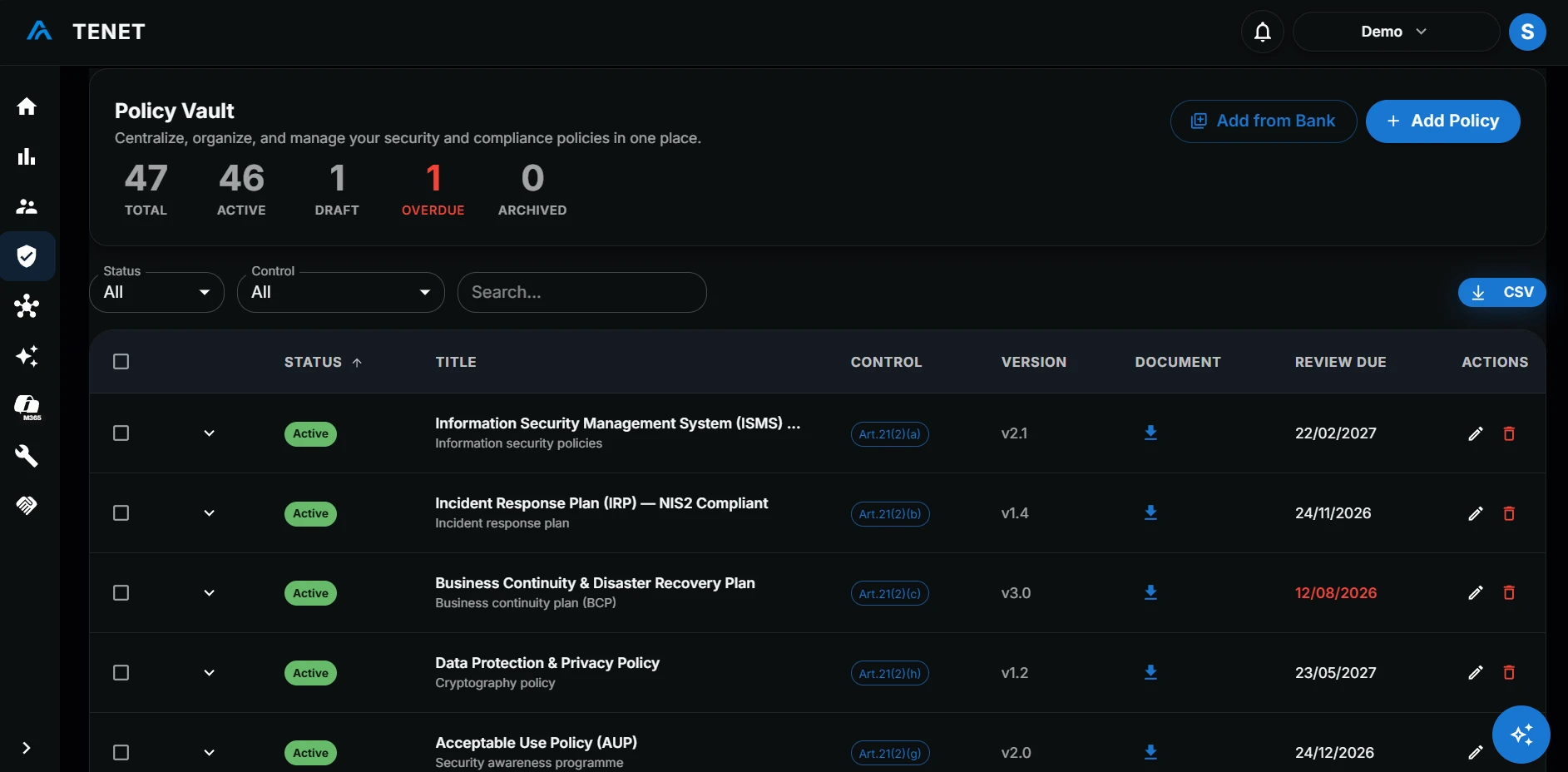Check the Data Protection & Privacy row checkbox
This screenshot has height=772, width=1568.
121,672
